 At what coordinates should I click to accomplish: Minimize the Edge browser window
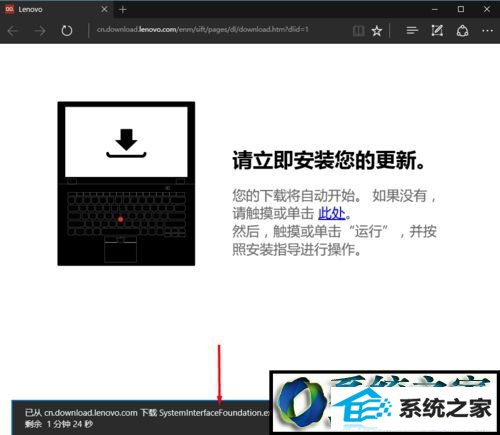[x=435, y=9]
